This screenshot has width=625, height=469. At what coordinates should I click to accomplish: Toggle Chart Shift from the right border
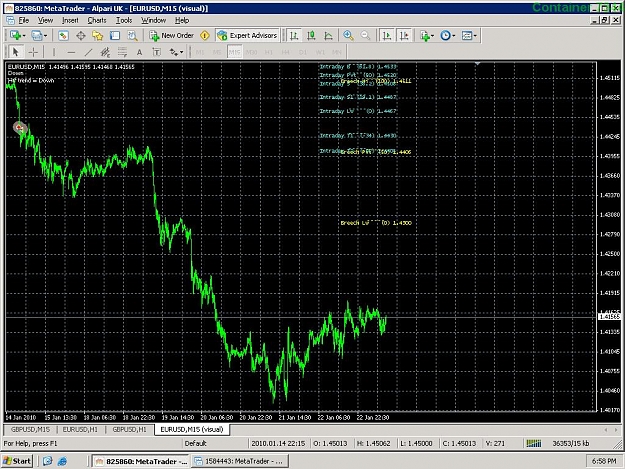(404, 35)
